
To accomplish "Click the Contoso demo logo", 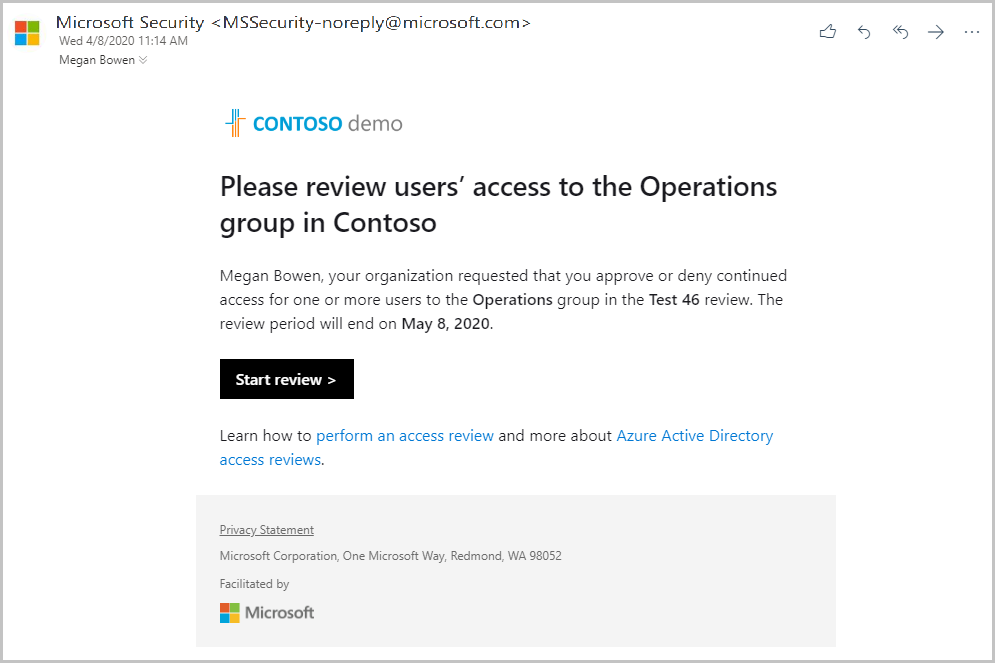I will pyautogui.click(x=310, y=122).
